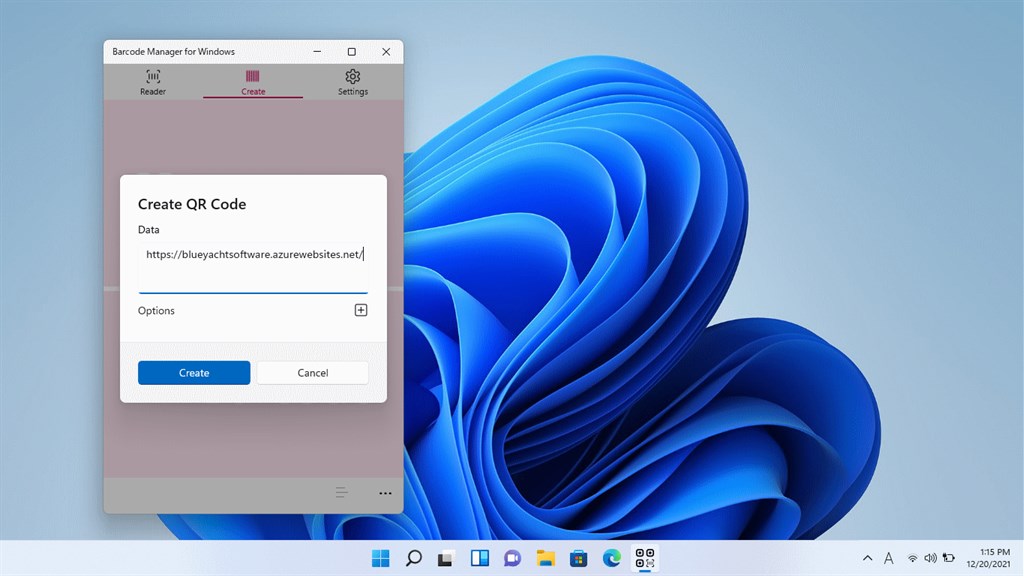Open the See More ellipsis menu
Screen dimensions: 1024x576
pyautogui.click(x=384, y=492)
